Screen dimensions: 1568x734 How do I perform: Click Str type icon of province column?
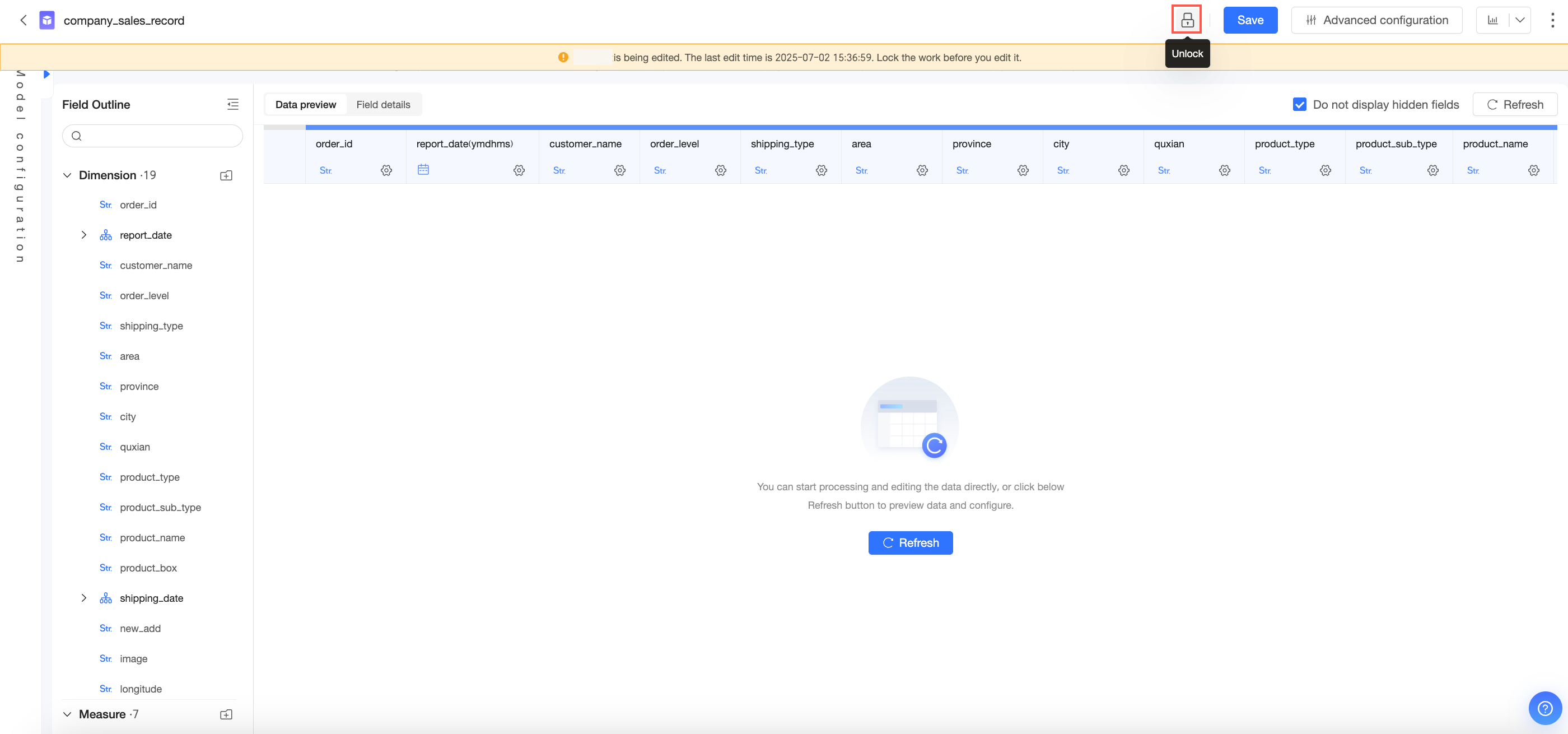(962, 170)
